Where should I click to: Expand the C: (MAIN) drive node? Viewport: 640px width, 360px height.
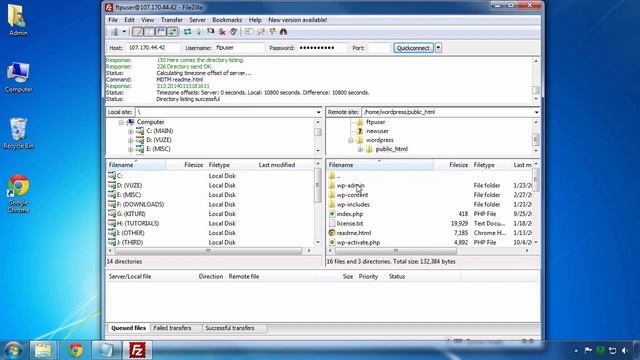pos(131,131)
